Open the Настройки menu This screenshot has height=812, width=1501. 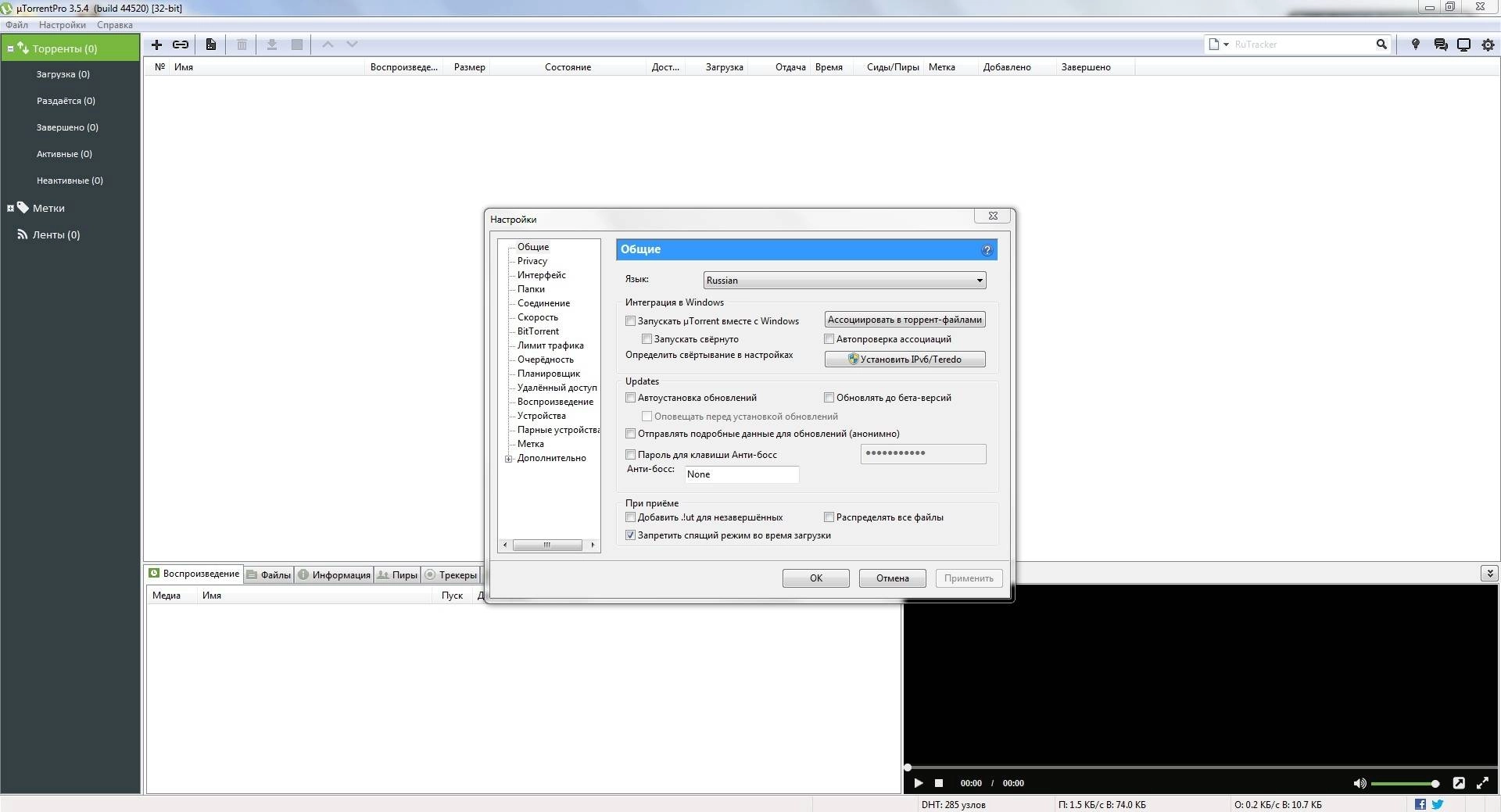[x=63, y=25]
